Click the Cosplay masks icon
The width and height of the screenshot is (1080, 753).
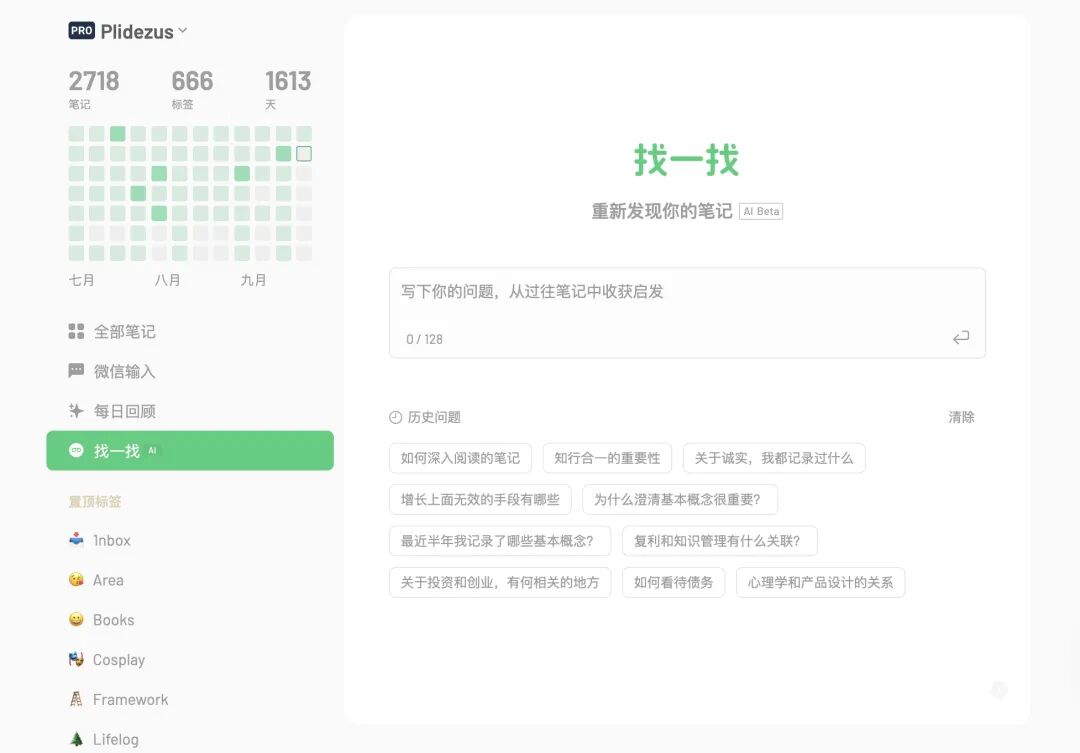[76, 659]
